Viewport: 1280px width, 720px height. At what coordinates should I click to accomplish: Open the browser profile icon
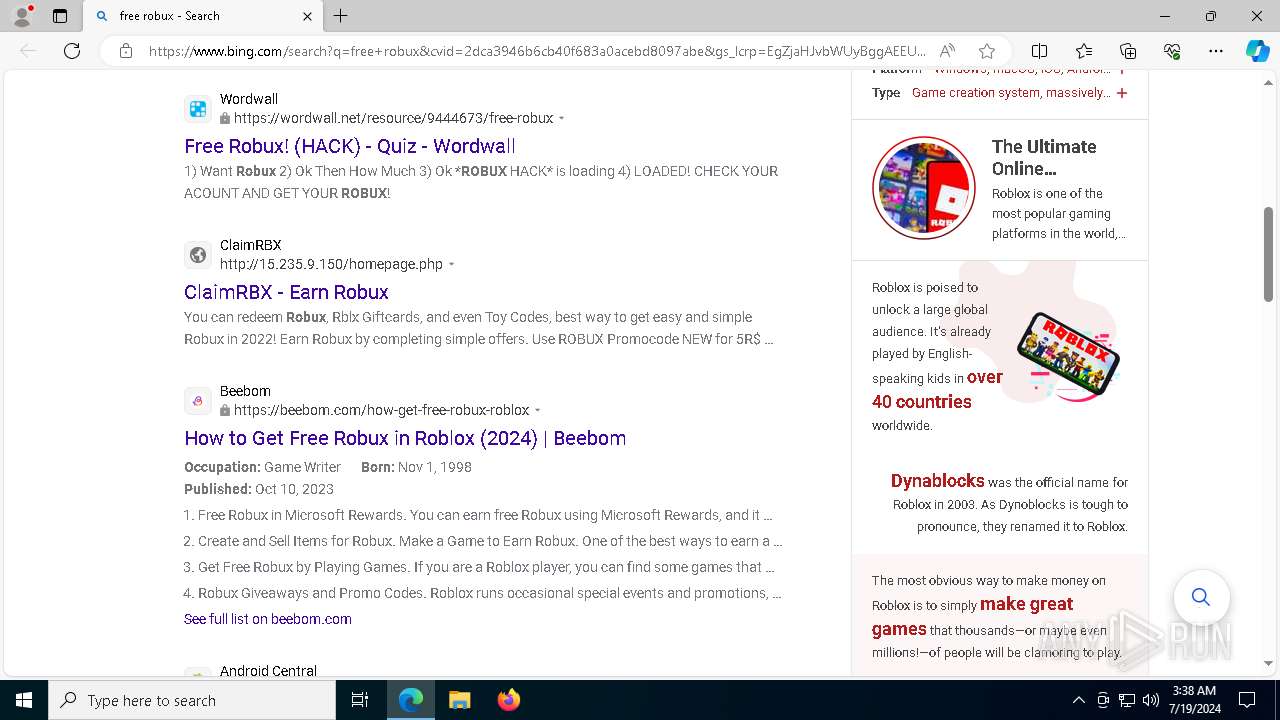pyautogui.click(x=22, y=16)
